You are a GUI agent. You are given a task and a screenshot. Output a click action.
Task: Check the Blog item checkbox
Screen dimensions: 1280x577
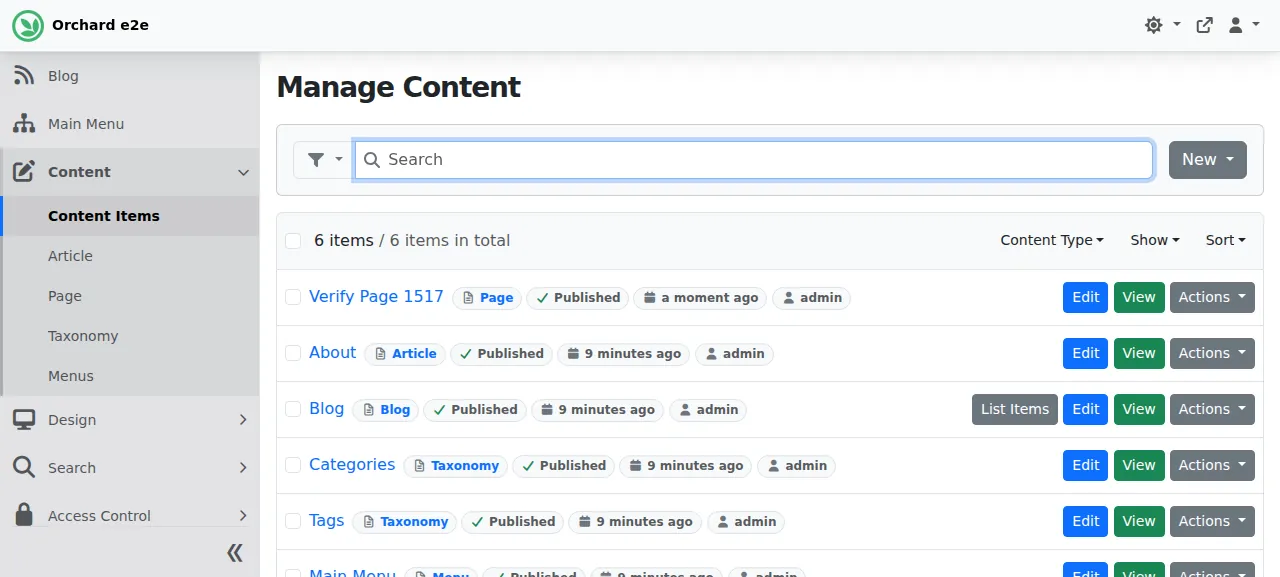pyautogui.click(x=293, y=409)
